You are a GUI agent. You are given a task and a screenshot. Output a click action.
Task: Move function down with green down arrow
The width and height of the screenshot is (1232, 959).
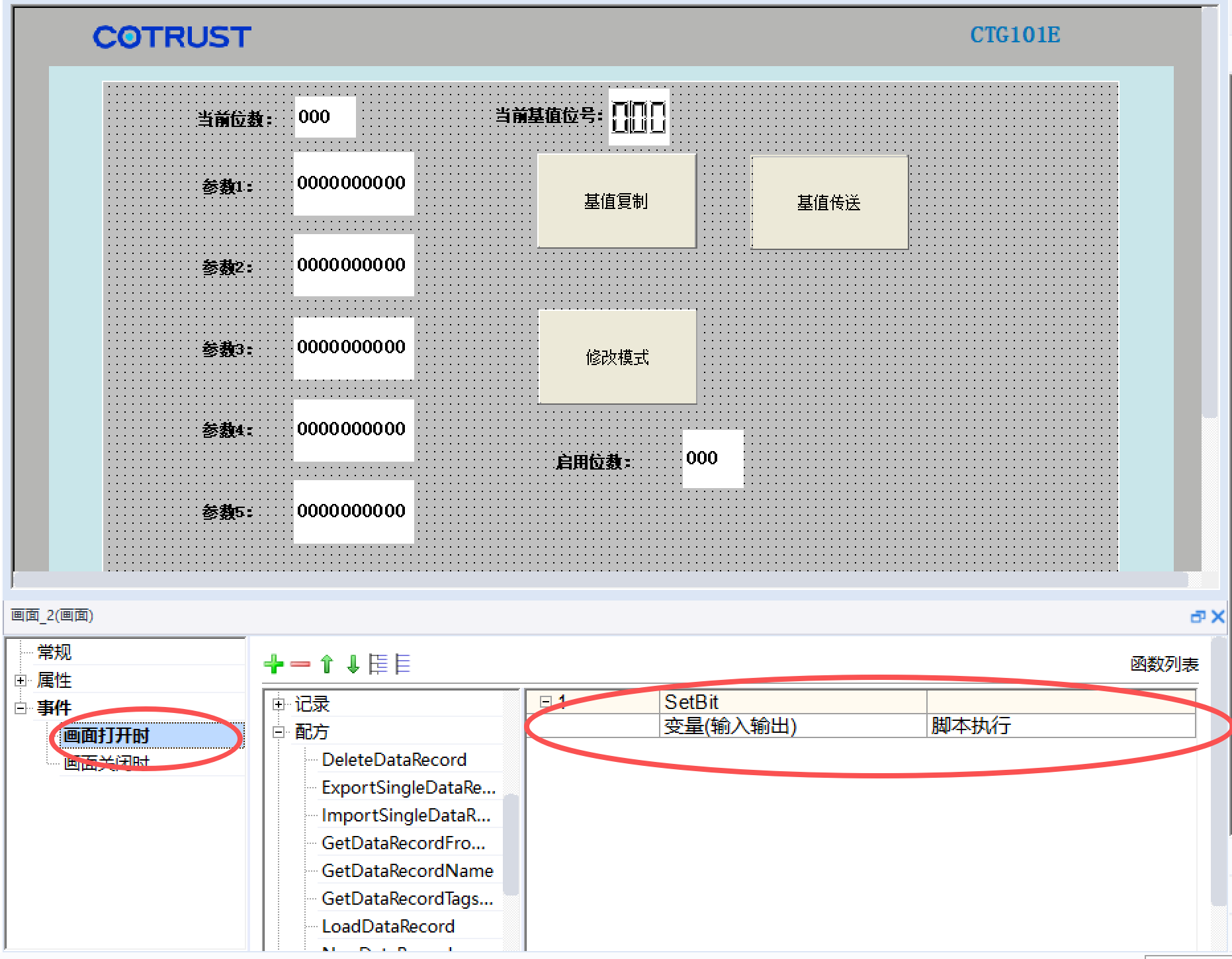353,663
